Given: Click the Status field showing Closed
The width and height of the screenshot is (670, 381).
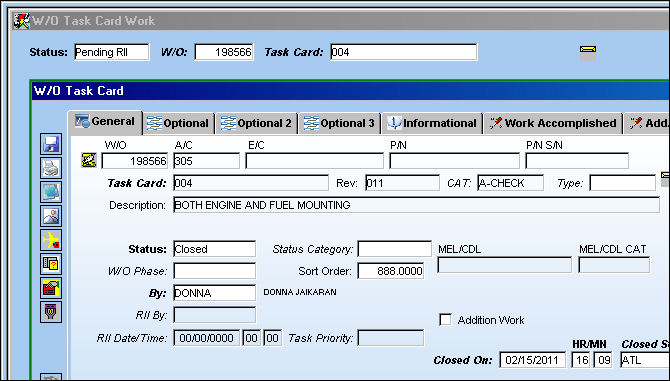Looking at the screenshot, I should pyautogui.click(x=215, y=249).
